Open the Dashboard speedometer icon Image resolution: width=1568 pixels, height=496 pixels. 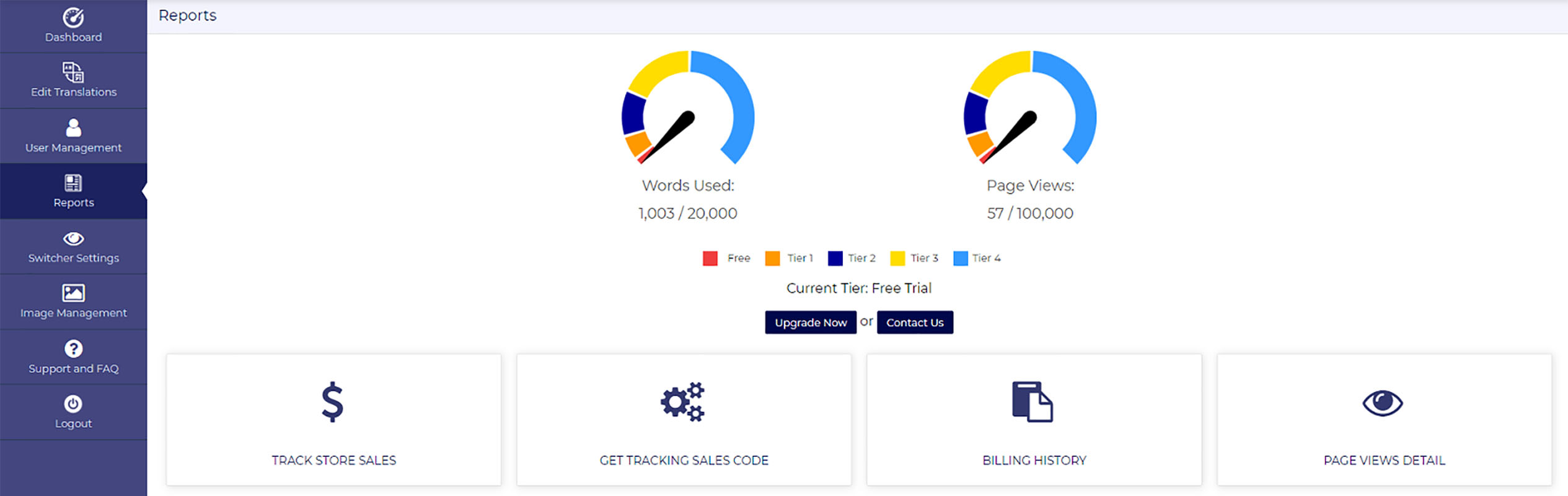coord(73,17)
